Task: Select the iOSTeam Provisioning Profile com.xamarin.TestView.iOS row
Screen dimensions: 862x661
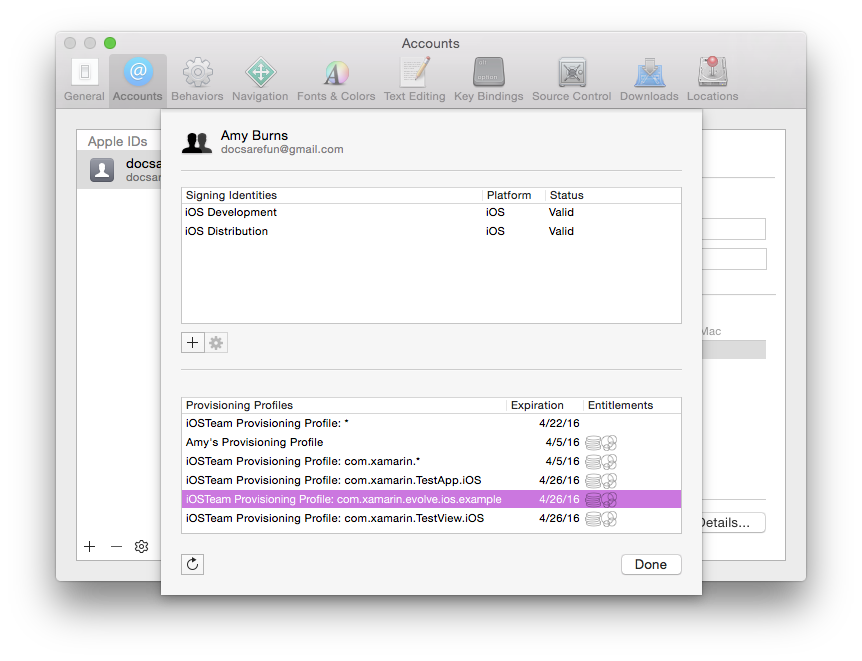Action: 350,518
